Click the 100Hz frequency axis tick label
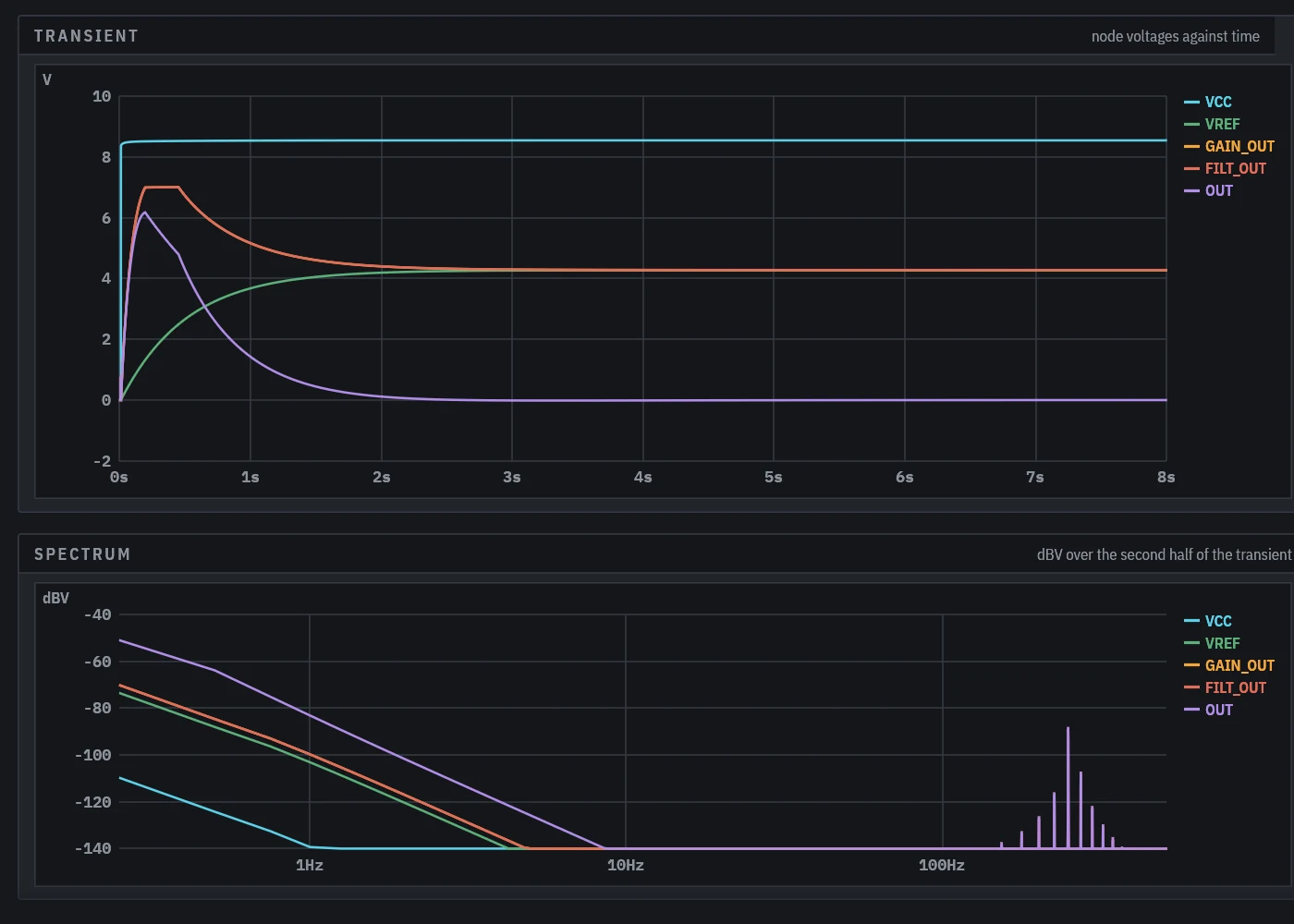 (x=942, y=865)
